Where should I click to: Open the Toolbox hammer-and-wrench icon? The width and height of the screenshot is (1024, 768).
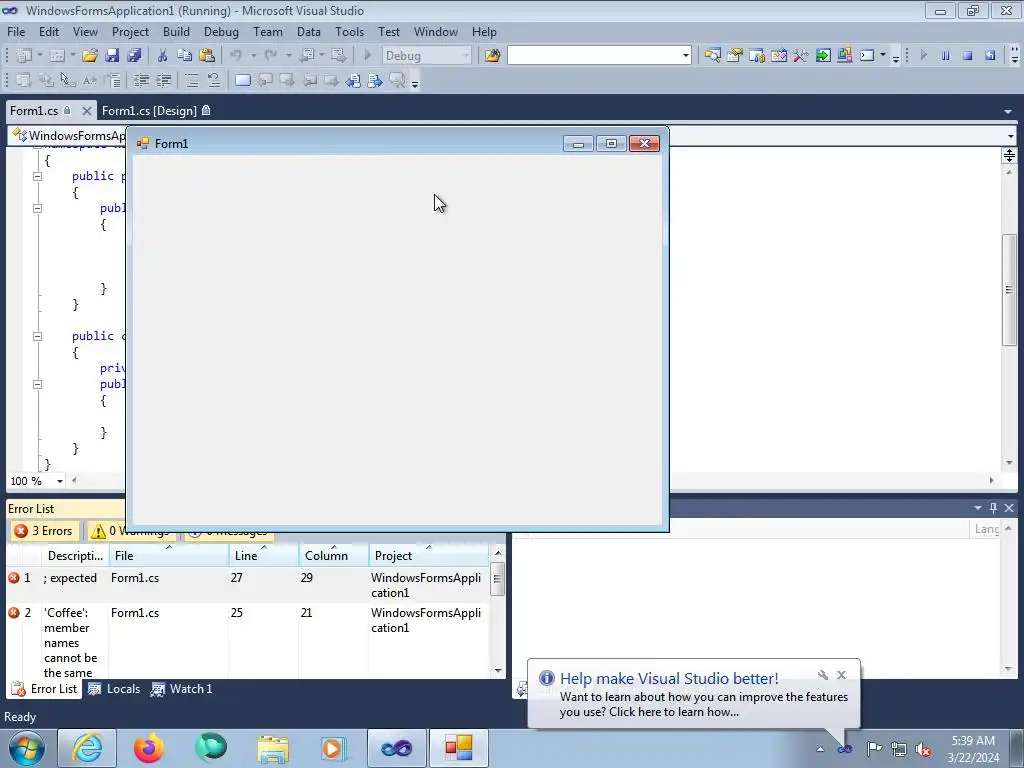pyautogui.click(x=801, y=56)
